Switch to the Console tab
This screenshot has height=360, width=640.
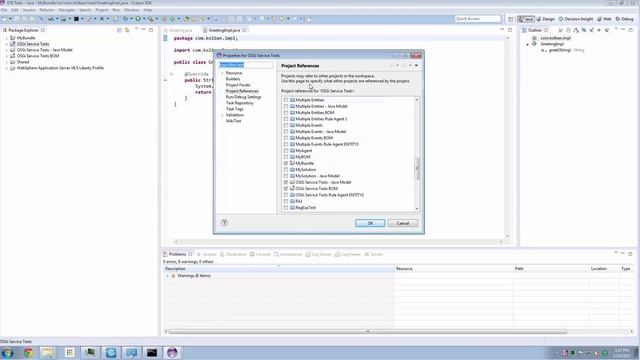(x=260, y=254)
